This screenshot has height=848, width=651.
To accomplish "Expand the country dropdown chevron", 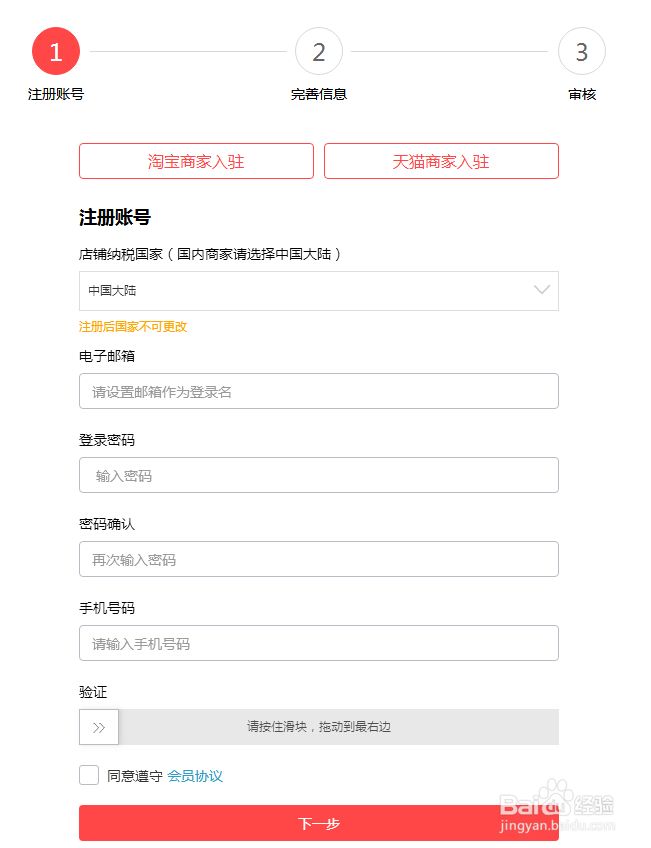I will (x=542, y=290).
